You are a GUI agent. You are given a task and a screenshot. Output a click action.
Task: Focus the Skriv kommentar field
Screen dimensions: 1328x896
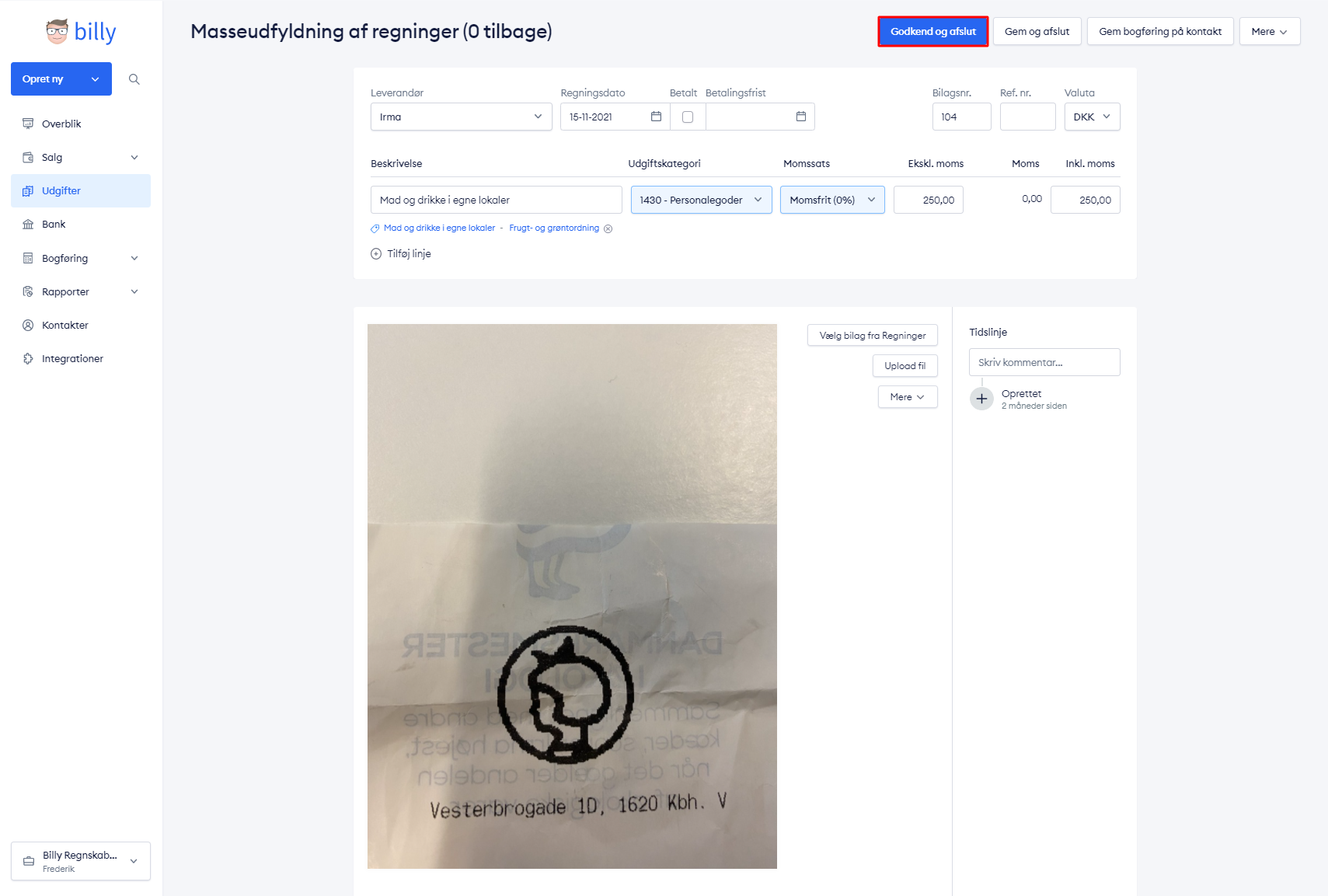[1044, 362]
